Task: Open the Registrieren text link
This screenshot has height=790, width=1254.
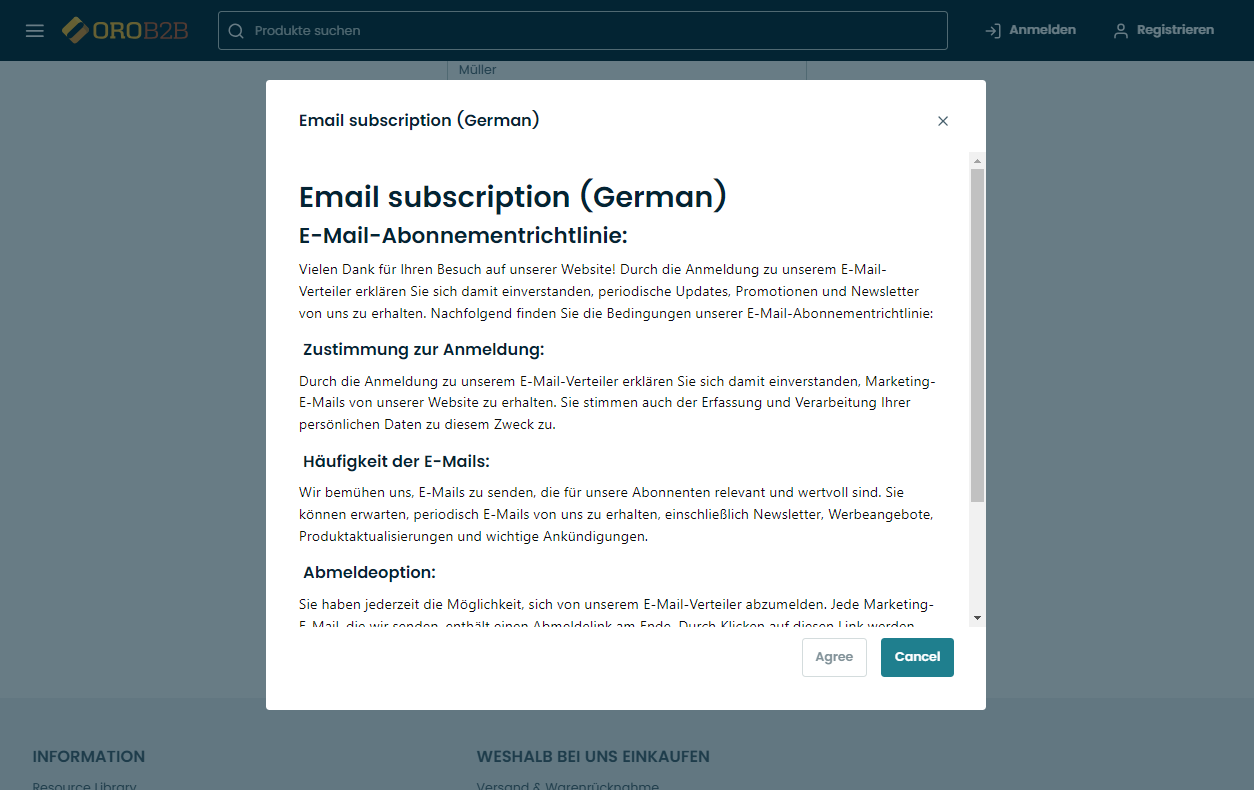Action: point(1175,30)
